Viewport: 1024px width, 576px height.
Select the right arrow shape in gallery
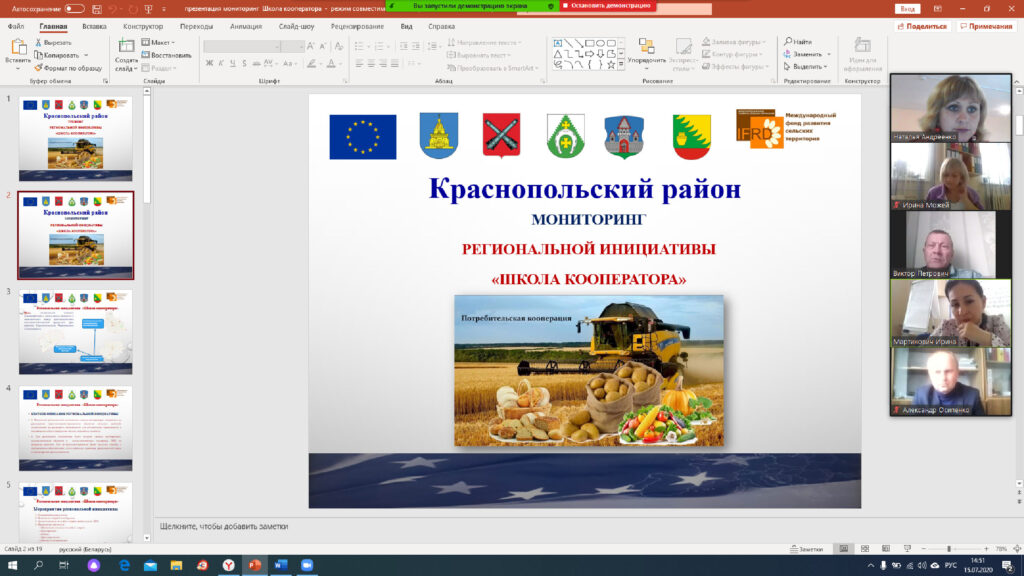coord(590,54)
